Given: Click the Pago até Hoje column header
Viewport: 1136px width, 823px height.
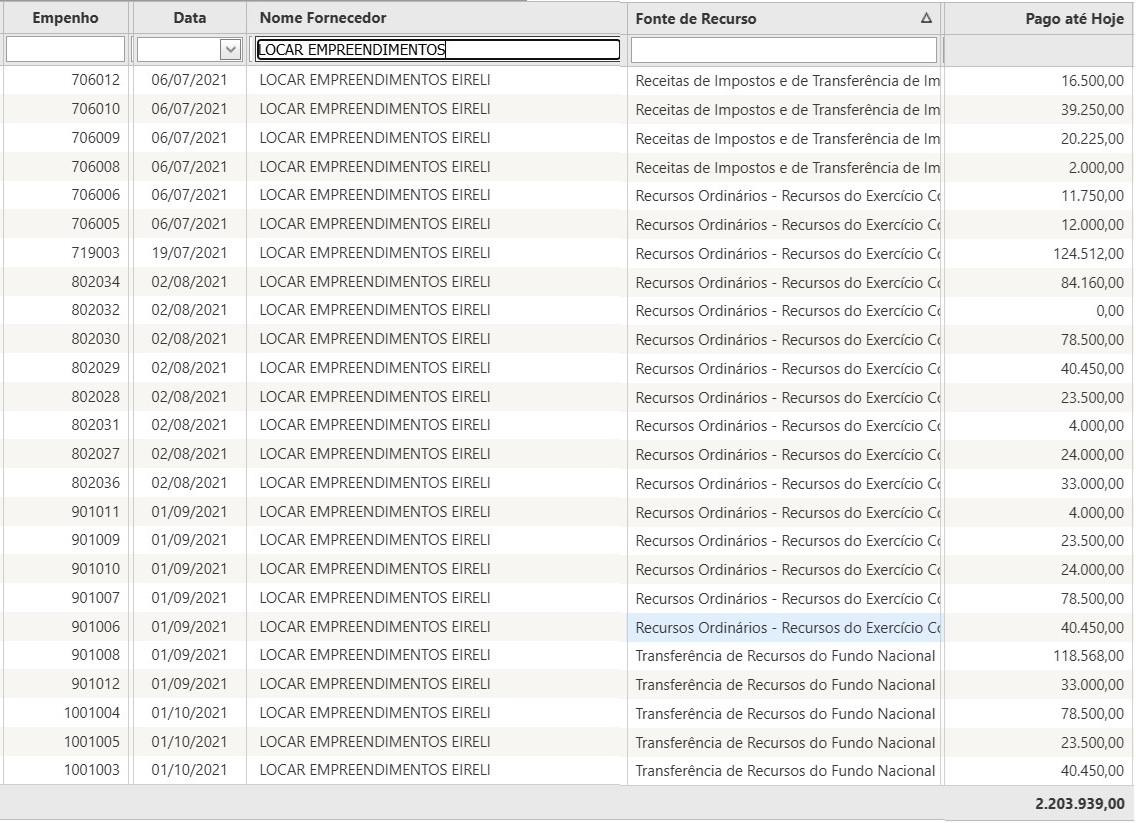Looking at the screenshot, I should click(x=1074, y=18).
